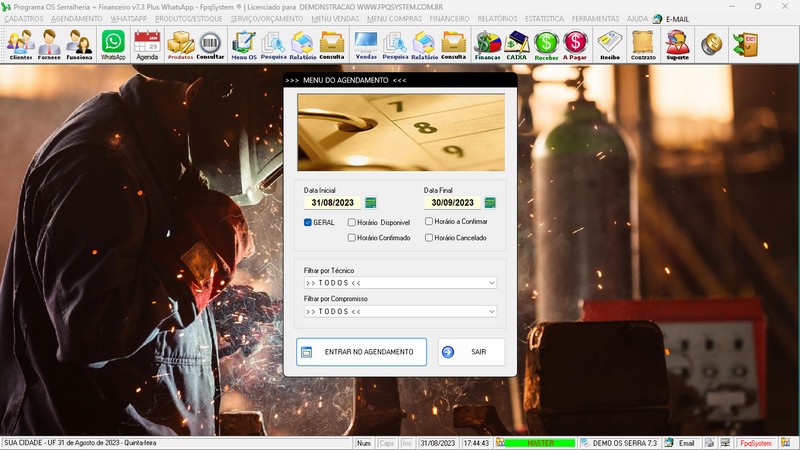800x450 pixels.
Task: Open the Vendas monitor icon
Action: point(366,44)
